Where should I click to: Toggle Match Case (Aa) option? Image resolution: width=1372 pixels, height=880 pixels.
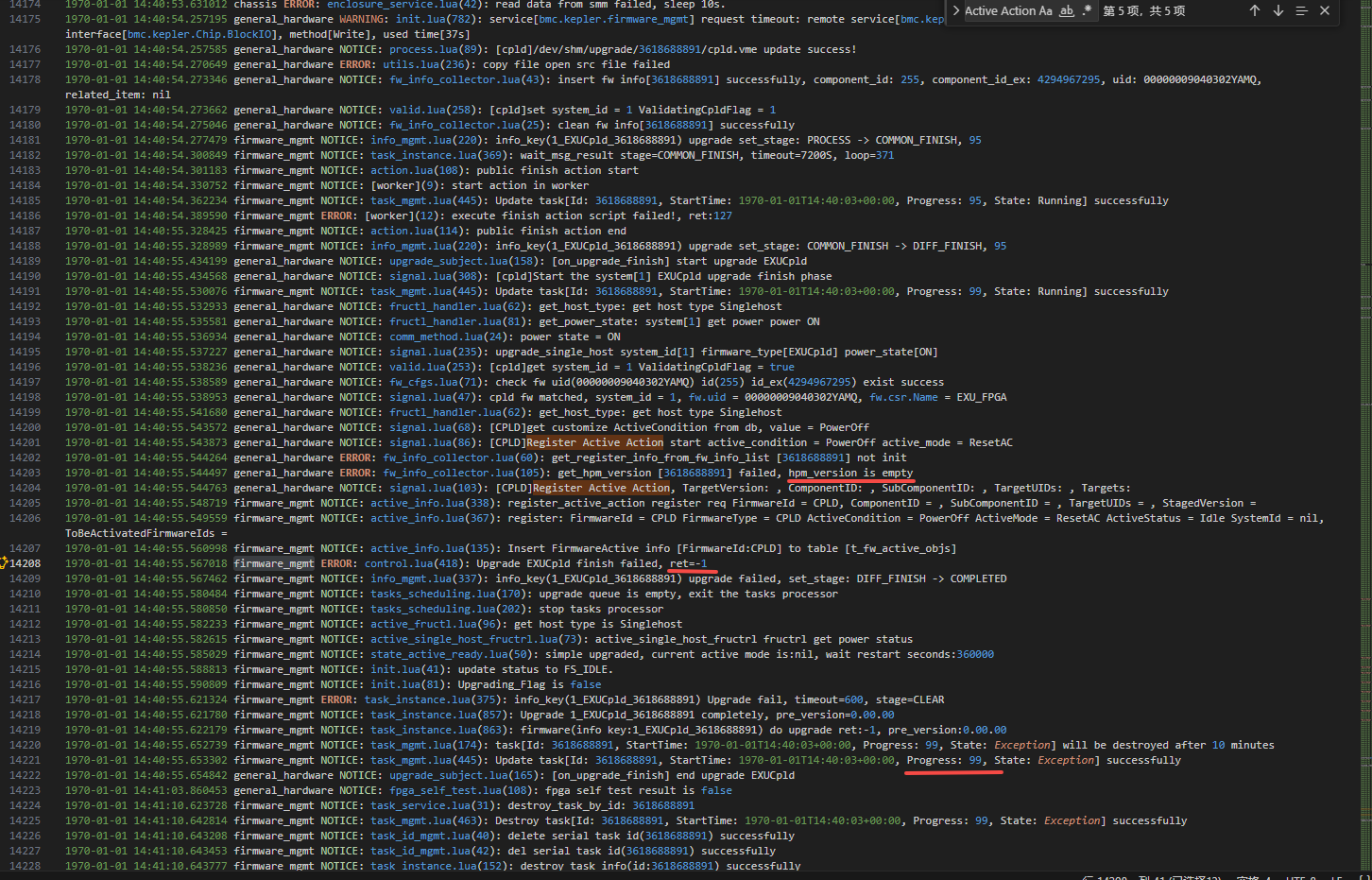(1045, 10)
